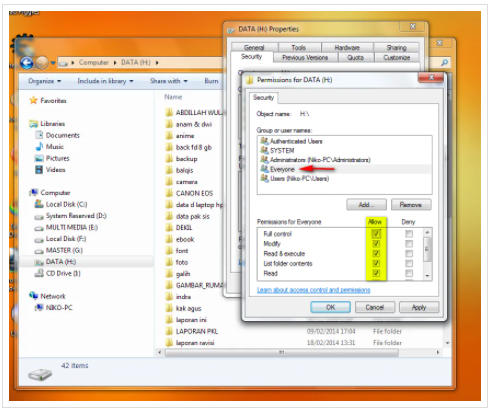Open the anime folder
The width and height of the screenshot is (492, 412).
tap(180, 136)
